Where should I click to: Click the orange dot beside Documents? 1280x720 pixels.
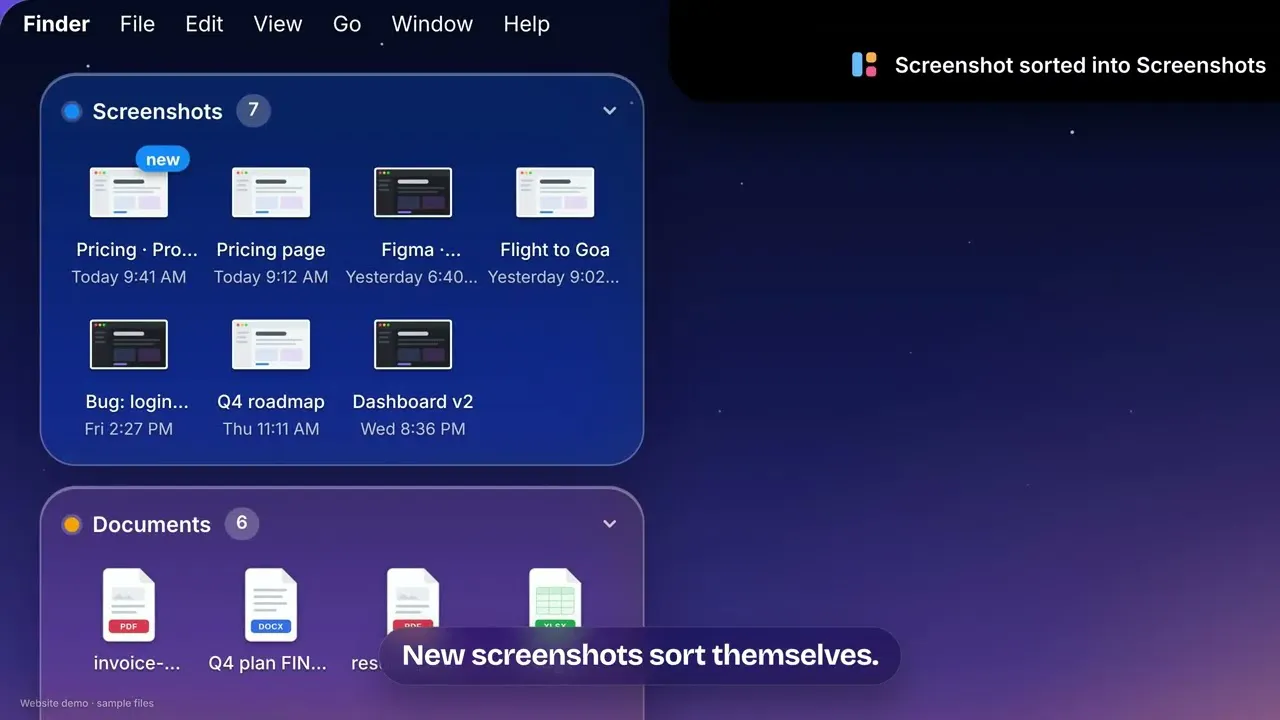click(72, 524)
